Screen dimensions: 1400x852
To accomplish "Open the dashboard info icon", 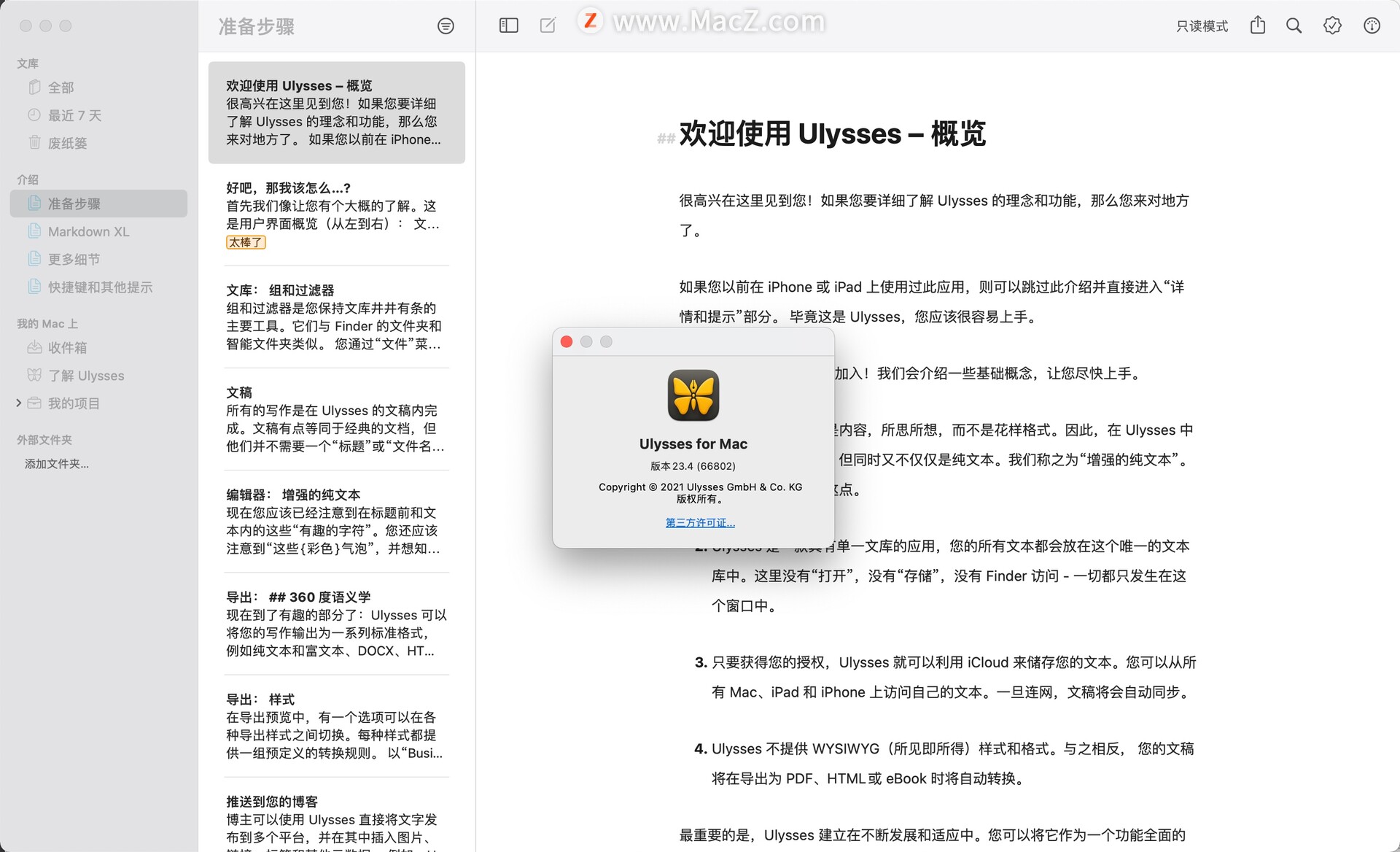I will (x=1372, y=26).
